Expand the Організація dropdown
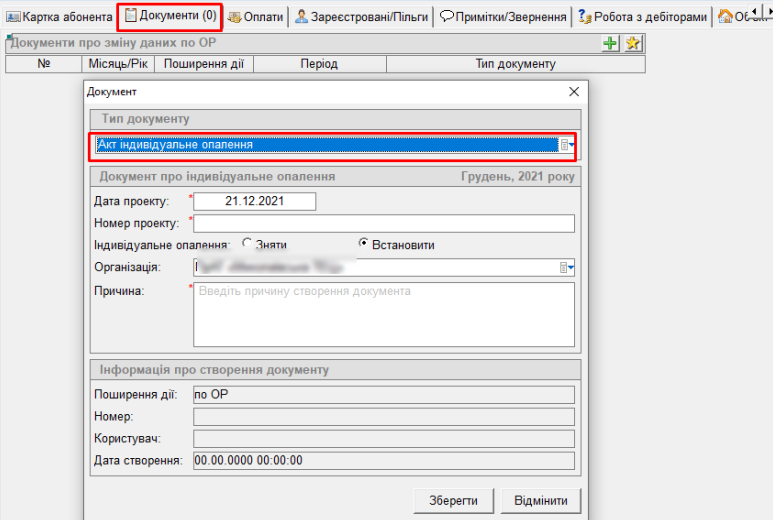The width and height of the screenshot is (773, 520). (567, 267)
